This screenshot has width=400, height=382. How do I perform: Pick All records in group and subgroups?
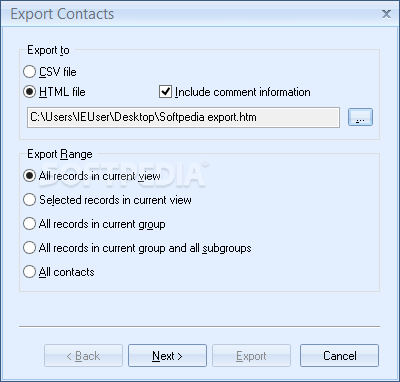[x=29, y=248]
